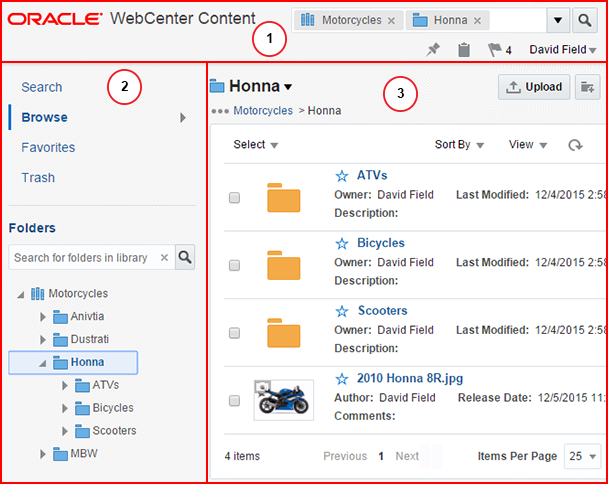Favorite Scooters with its star icon
The width and height of the screenshot is (608, 484).
(x=342, y=311)
